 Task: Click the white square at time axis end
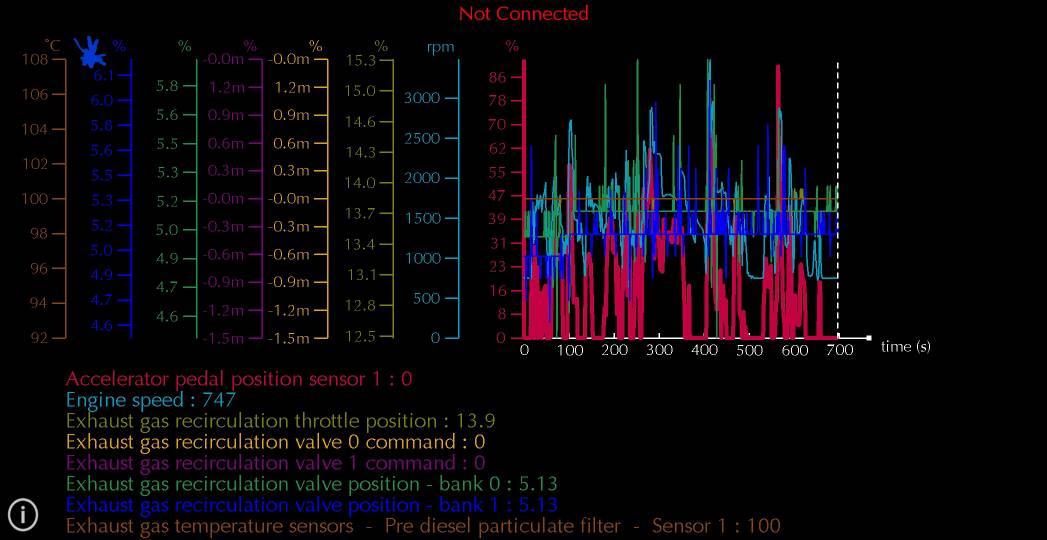click(868, 338)
